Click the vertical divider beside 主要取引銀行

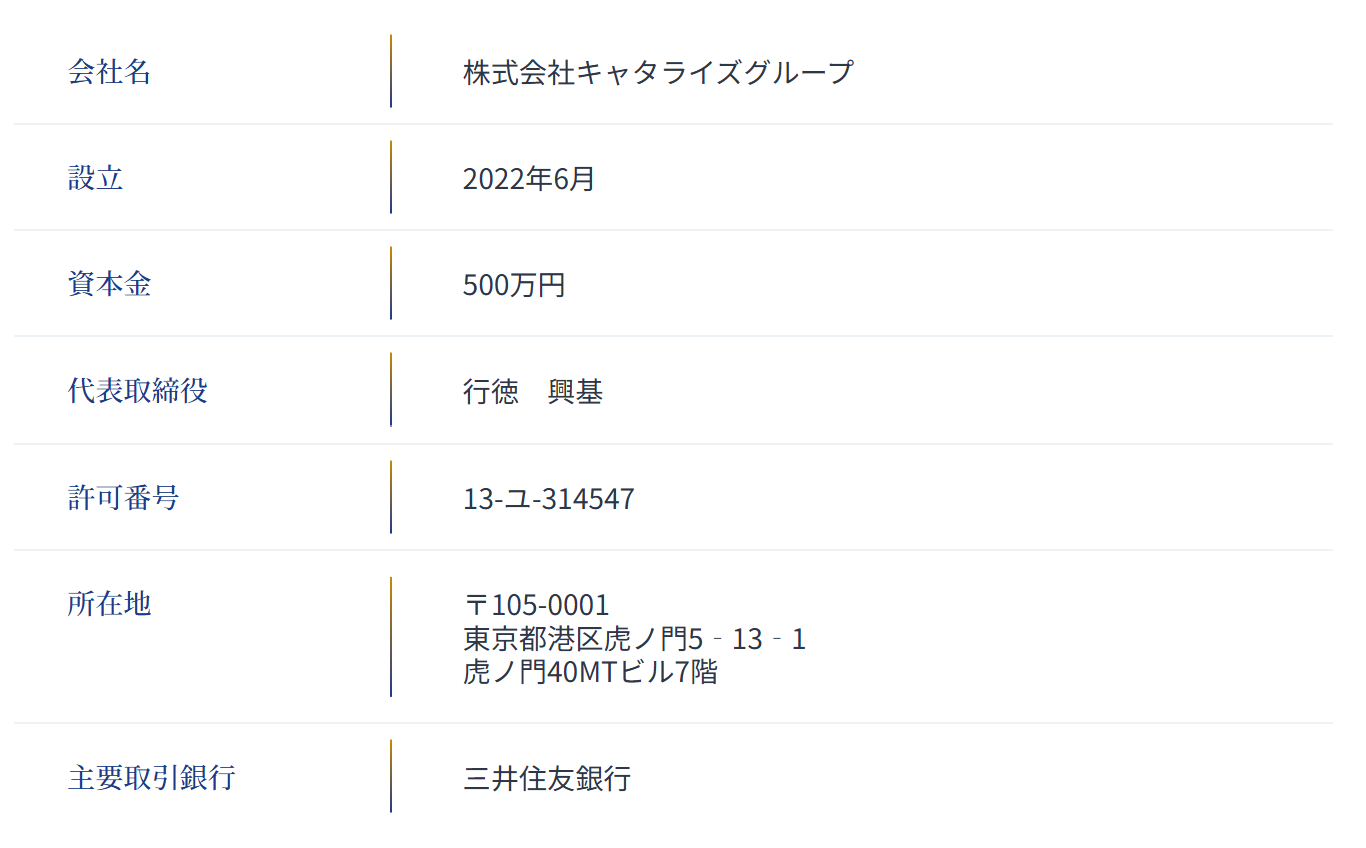tap(391, 776)
